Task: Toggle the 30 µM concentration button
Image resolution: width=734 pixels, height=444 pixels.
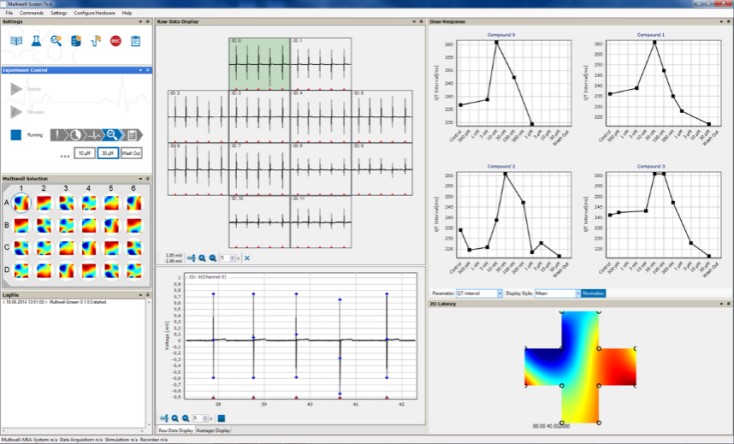Action: coord(108,153)
